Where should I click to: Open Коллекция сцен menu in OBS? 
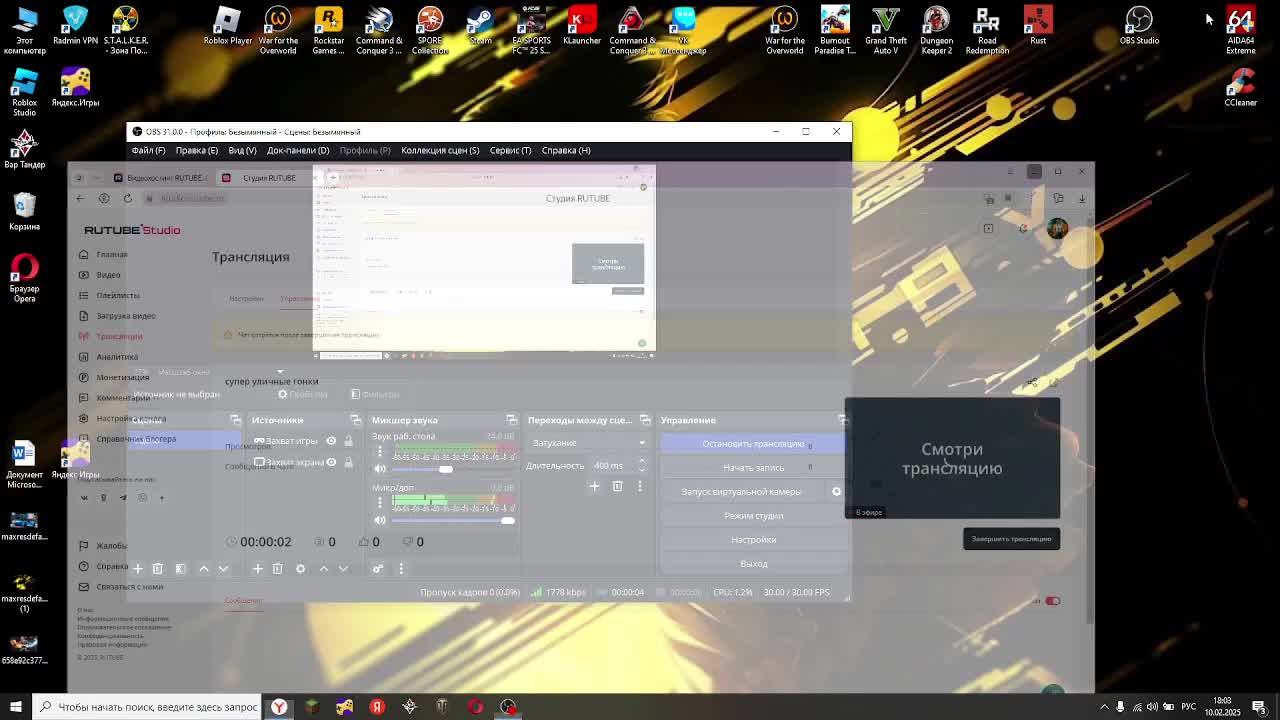coord(440,150)
